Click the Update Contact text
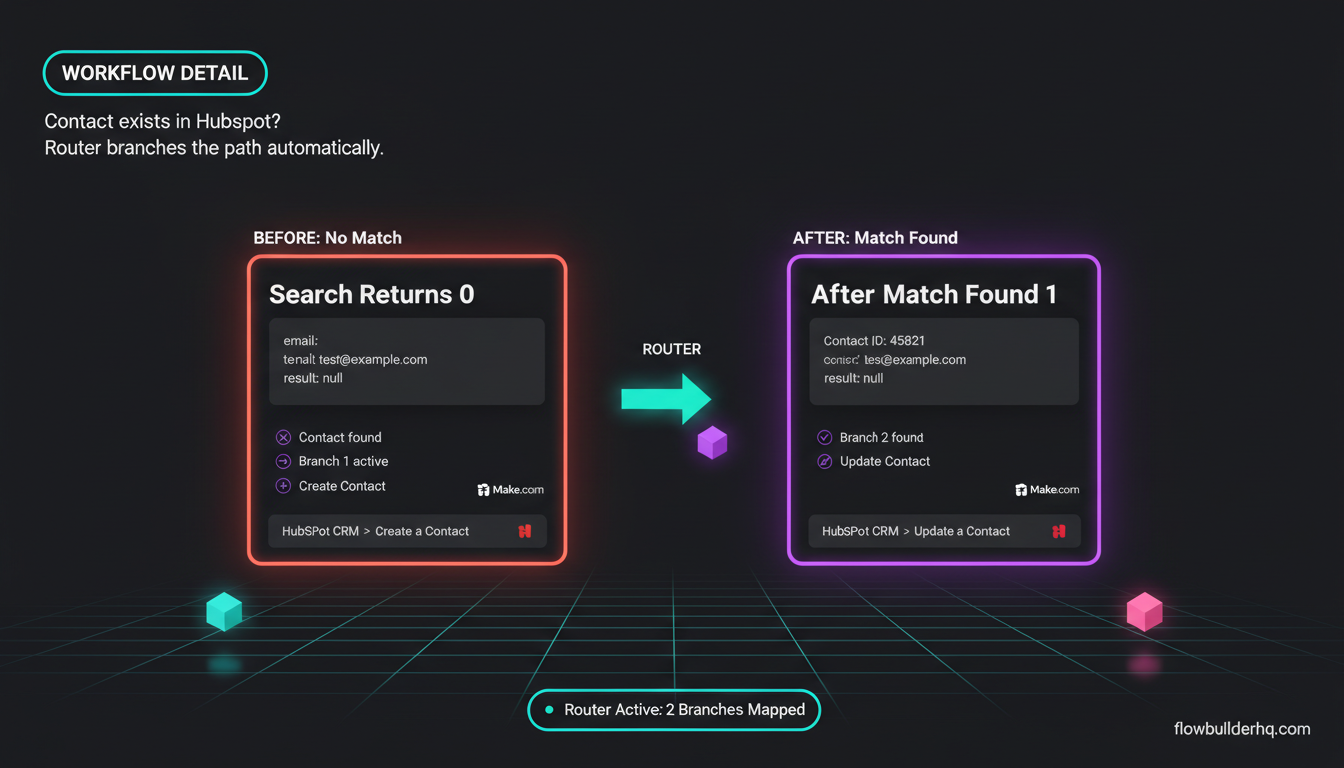The width and height of the screenshot is (1344, 768). (885, 461)
